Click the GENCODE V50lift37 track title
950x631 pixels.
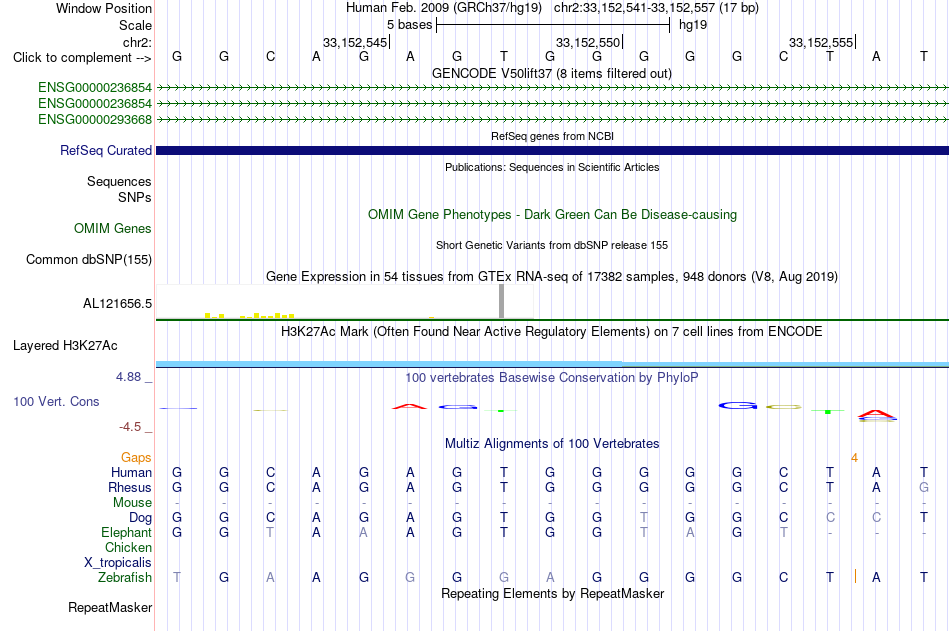552,73
